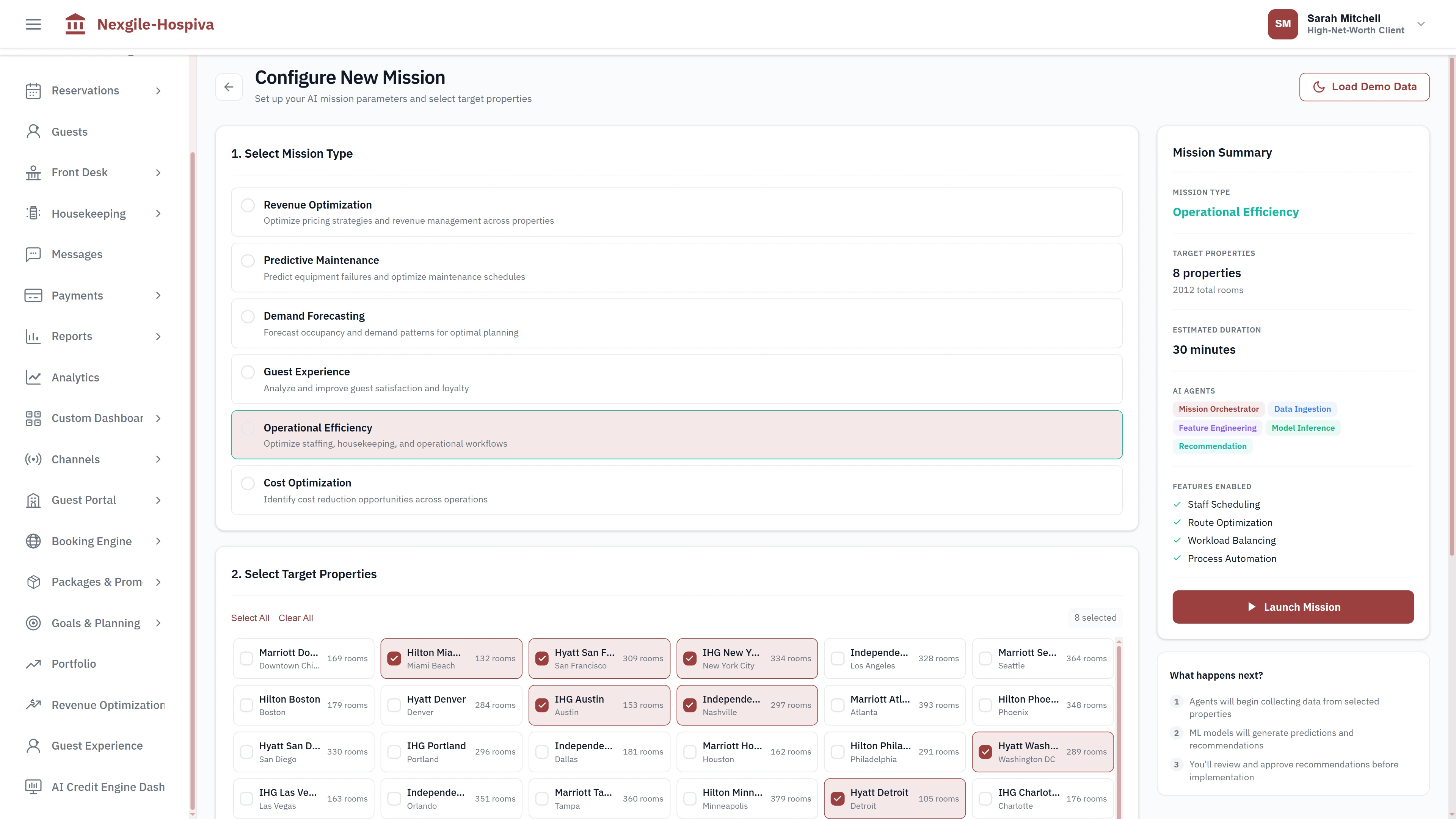The image size is (1456, 819).
Task: Uncheck the Hyatt San Francisco property
Action: 543,658
